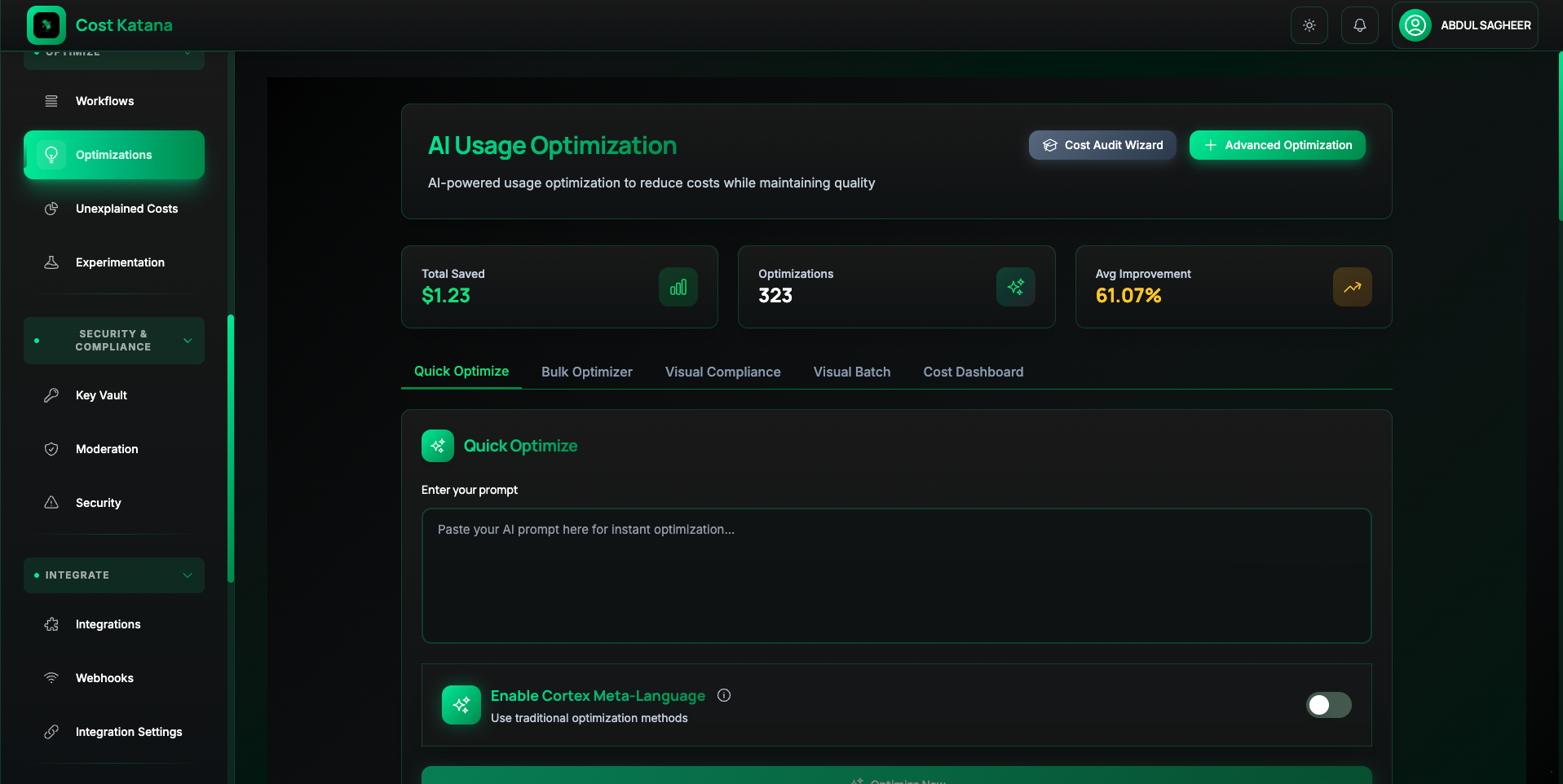Click the Optimizations sparkle card icon
This screenshot has height=784, width=1563.
[x=1016, y=287]
